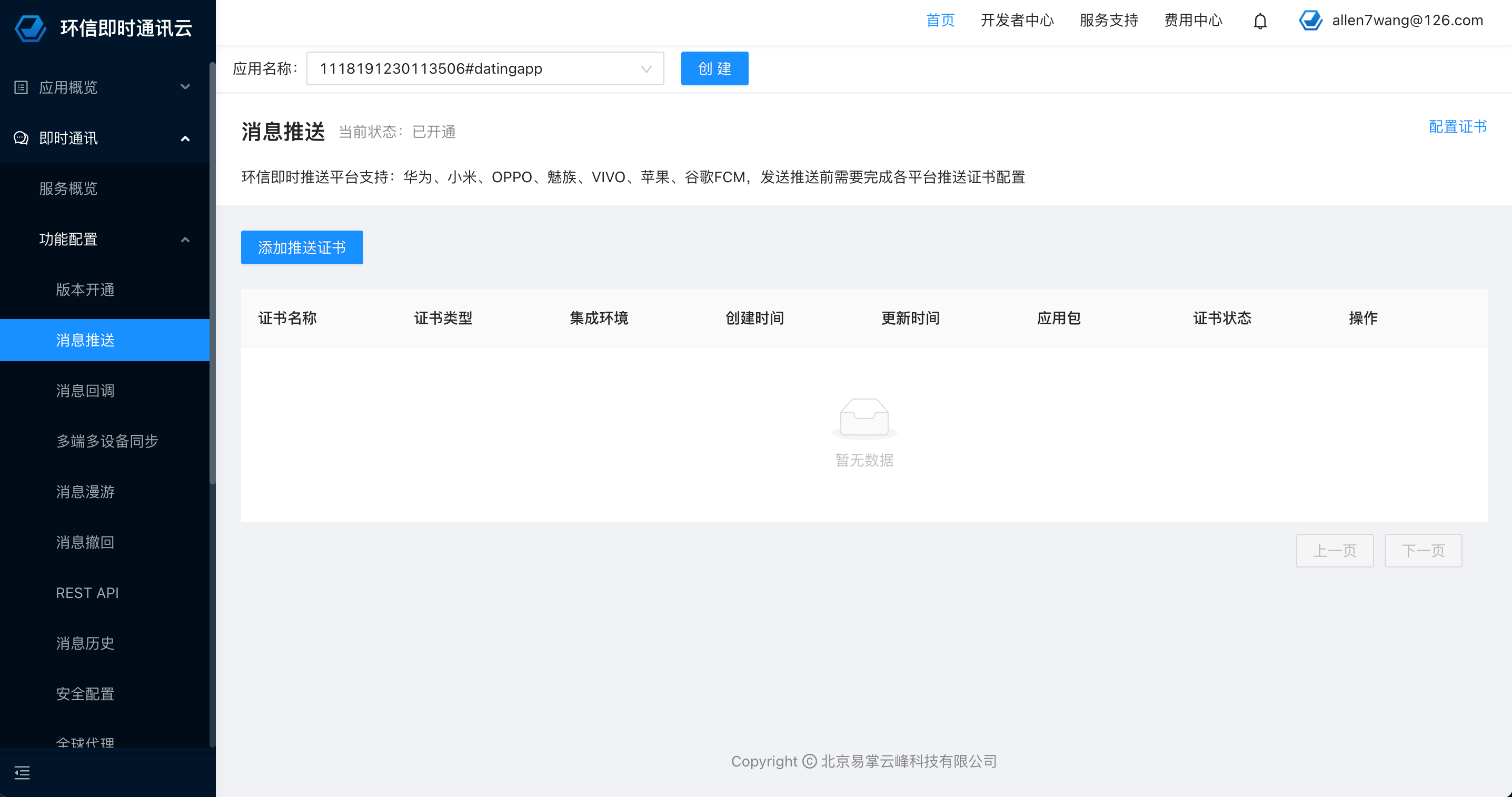Collapse the 功能配置 submenu chevron
Viewport: 1512px width, 797px height.
185,240
